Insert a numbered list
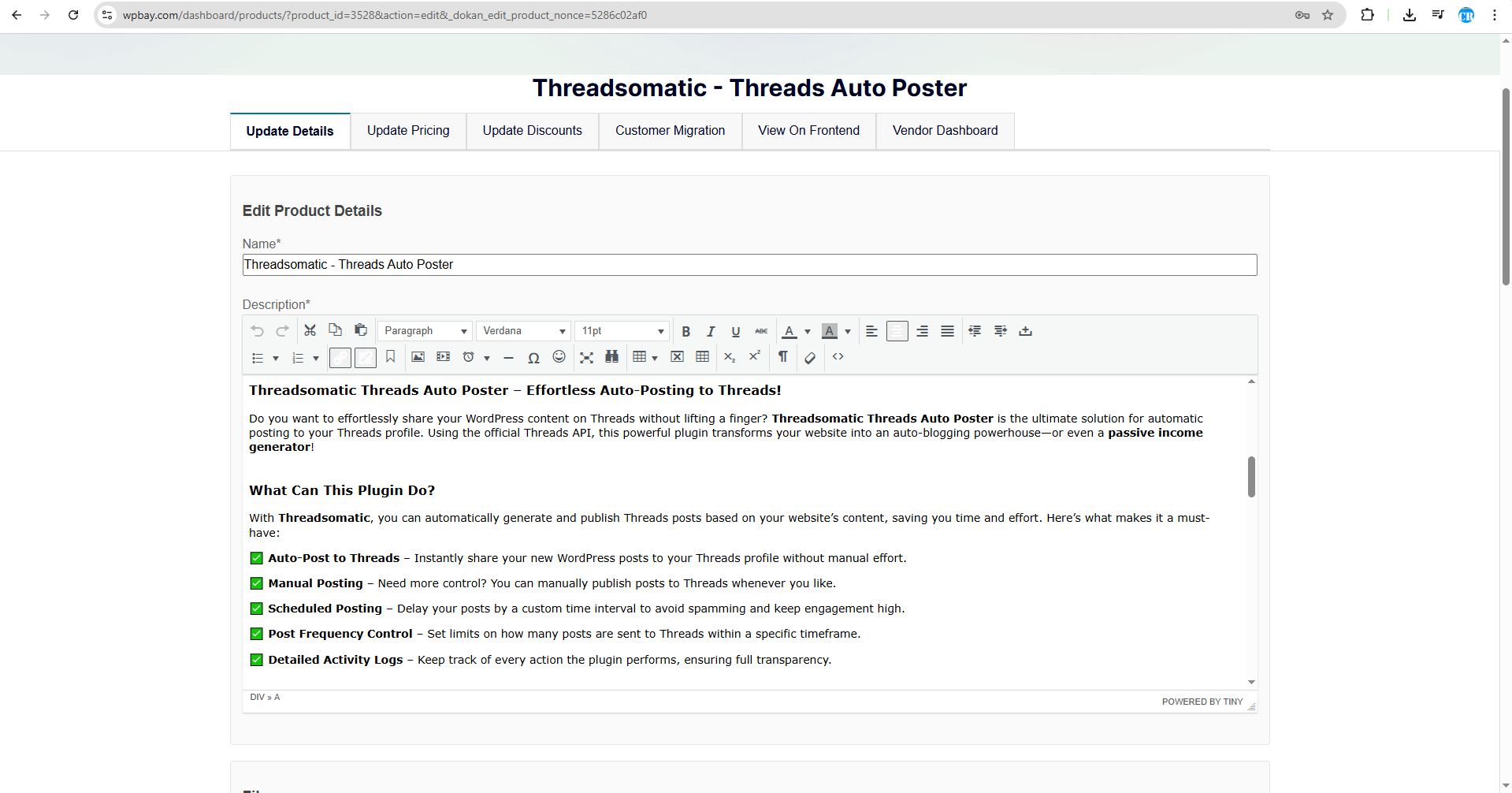 pos(298,358)
